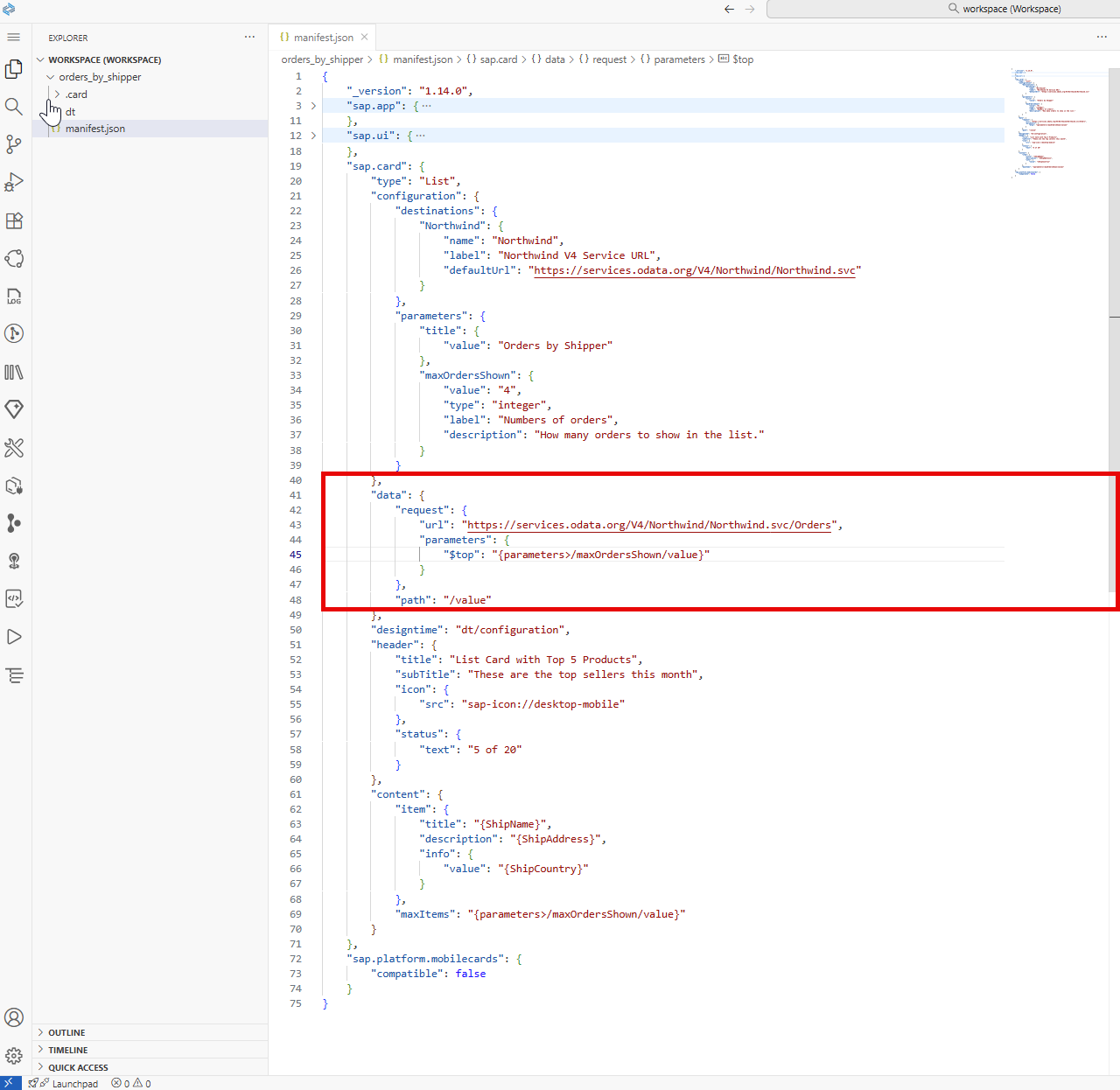Open the dt folder in Explorer
Image resolution: width=1120 pixels, height=1090 pixels.
(70, 112)
